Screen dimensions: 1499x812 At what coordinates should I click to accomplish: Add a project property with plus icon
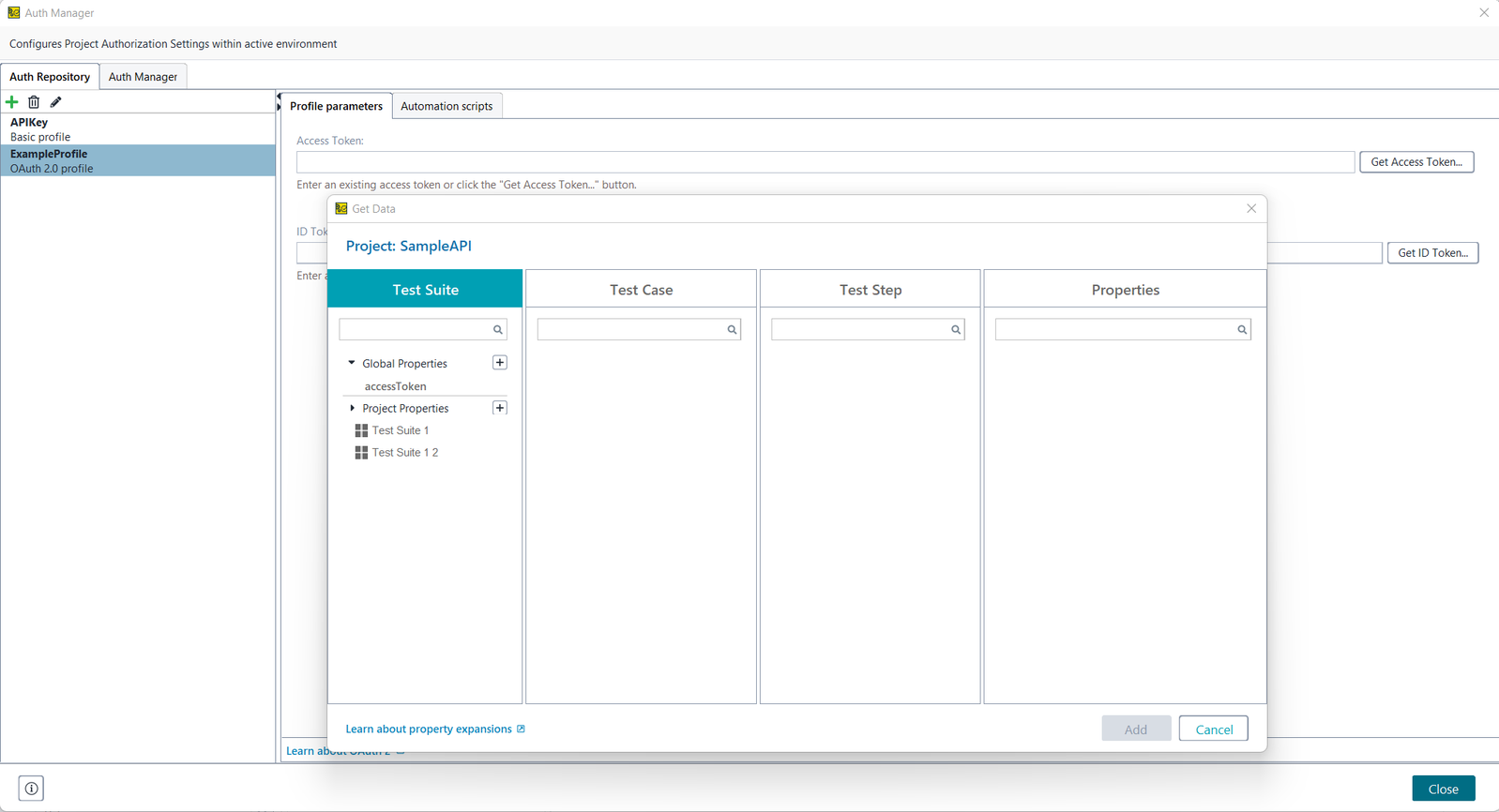[500, 408]
